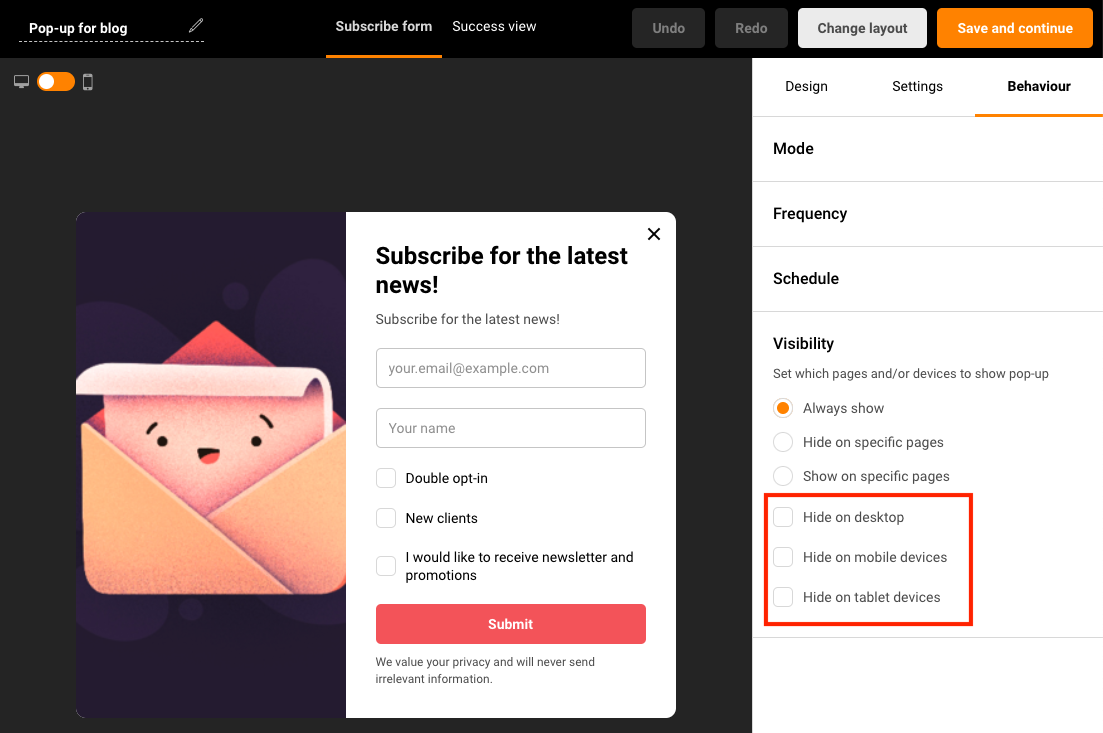Switch to Success view tab
This screenshot has height=733, width=1103.
[494, 27]
